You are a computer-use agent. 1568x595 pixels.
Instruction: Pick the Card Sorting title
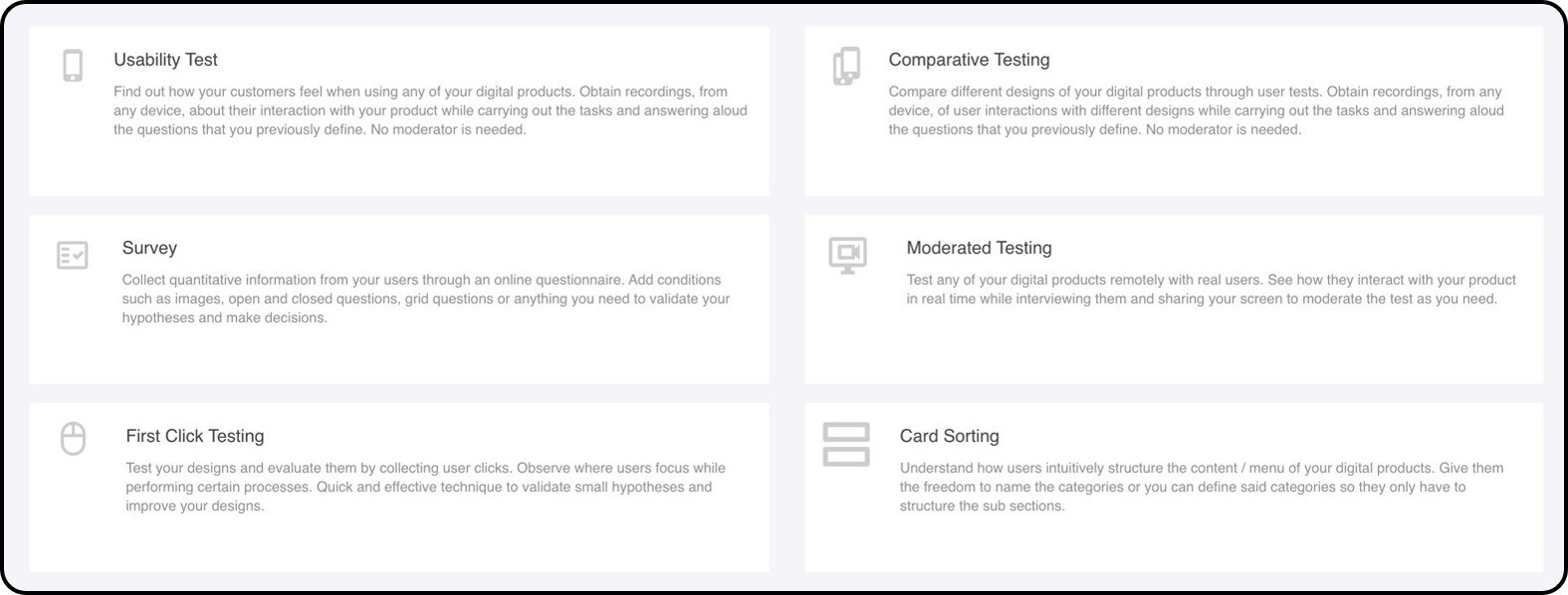(x=949, y=436)
